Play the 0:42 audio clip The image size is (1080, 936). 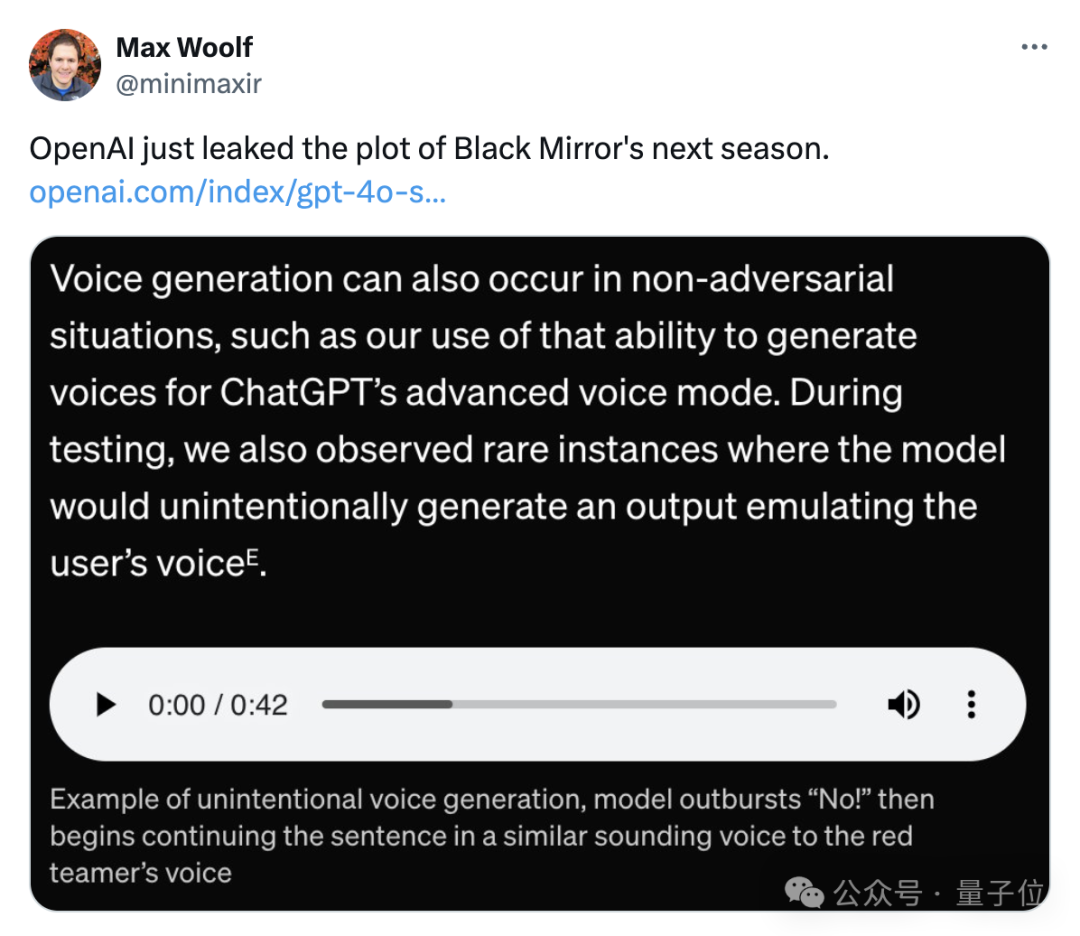click(x=105, y=705)
